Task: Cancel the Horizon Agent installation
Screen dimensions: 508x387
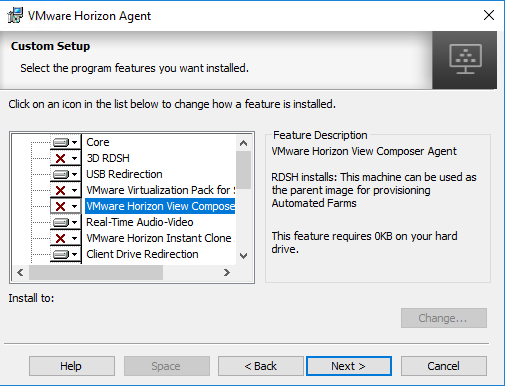Action: click(444, 366)
